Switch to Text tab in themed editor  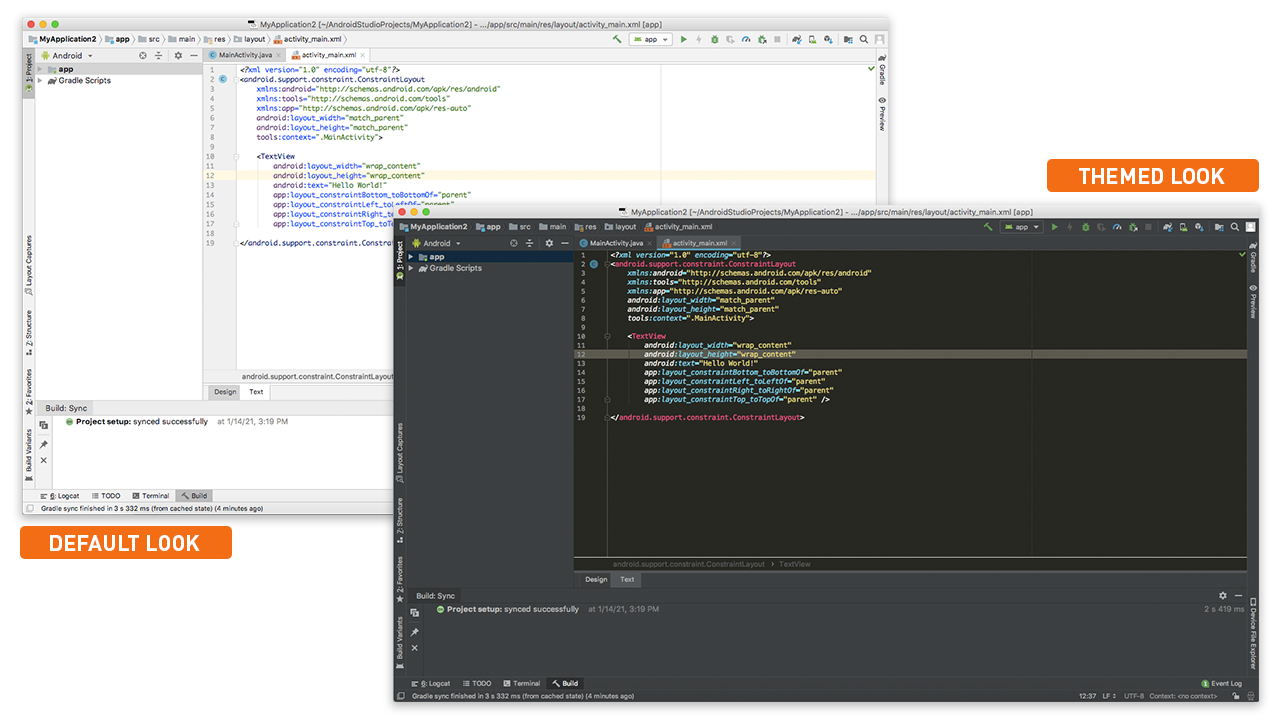click(x=627, y=579)
